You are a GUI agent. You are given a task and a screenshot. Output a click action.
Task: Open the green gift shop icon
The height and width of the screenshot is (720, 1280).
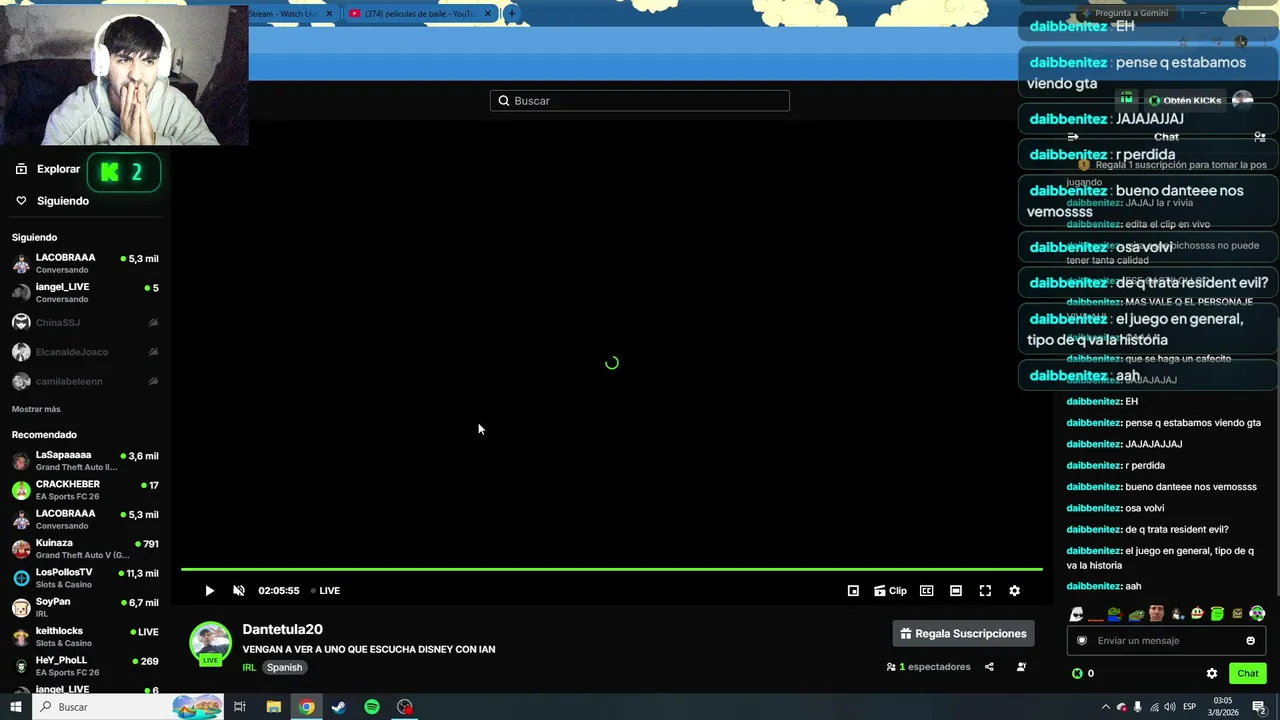(x=1126, y=99)
